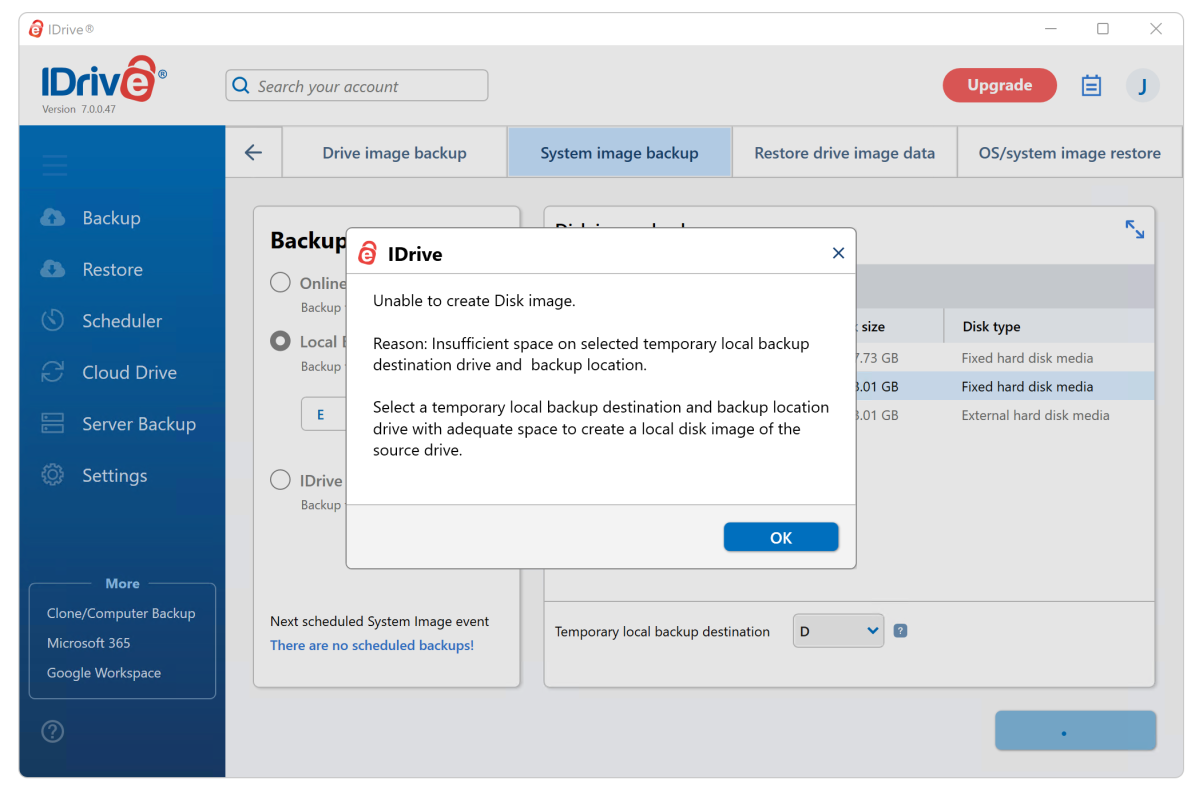Screen dimensions: 1199x800
Task: Click the Disk type column header
Action: [991, 327]
